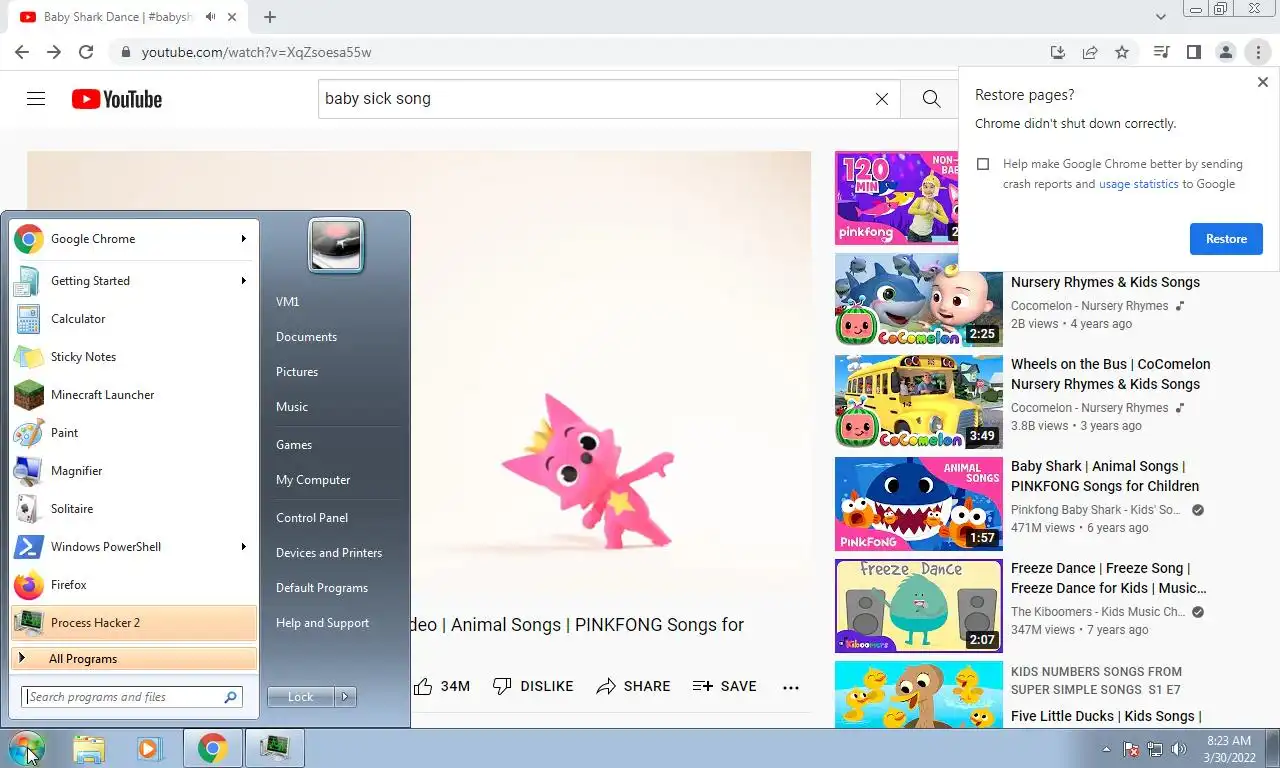Open Freeze Dance video thumbnail

tap(919, 606)
